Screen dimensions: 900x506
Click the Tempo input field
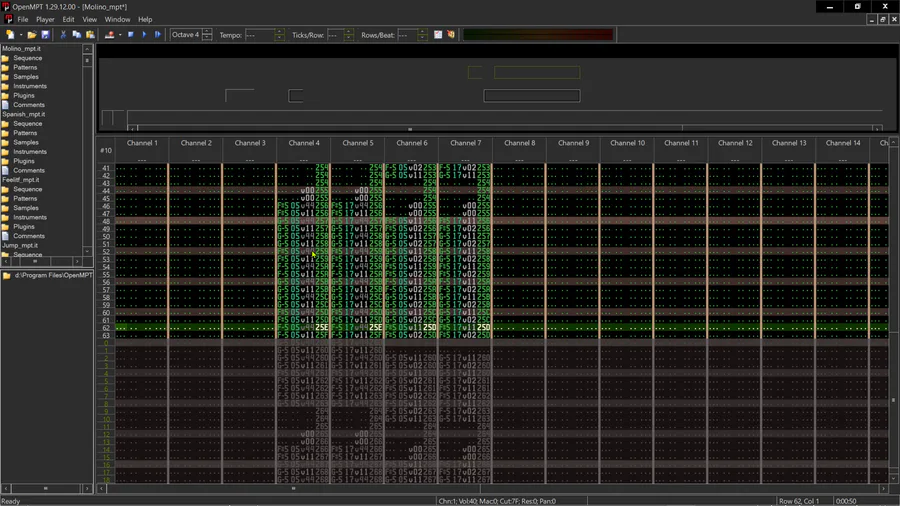click(x=259, y=35)
